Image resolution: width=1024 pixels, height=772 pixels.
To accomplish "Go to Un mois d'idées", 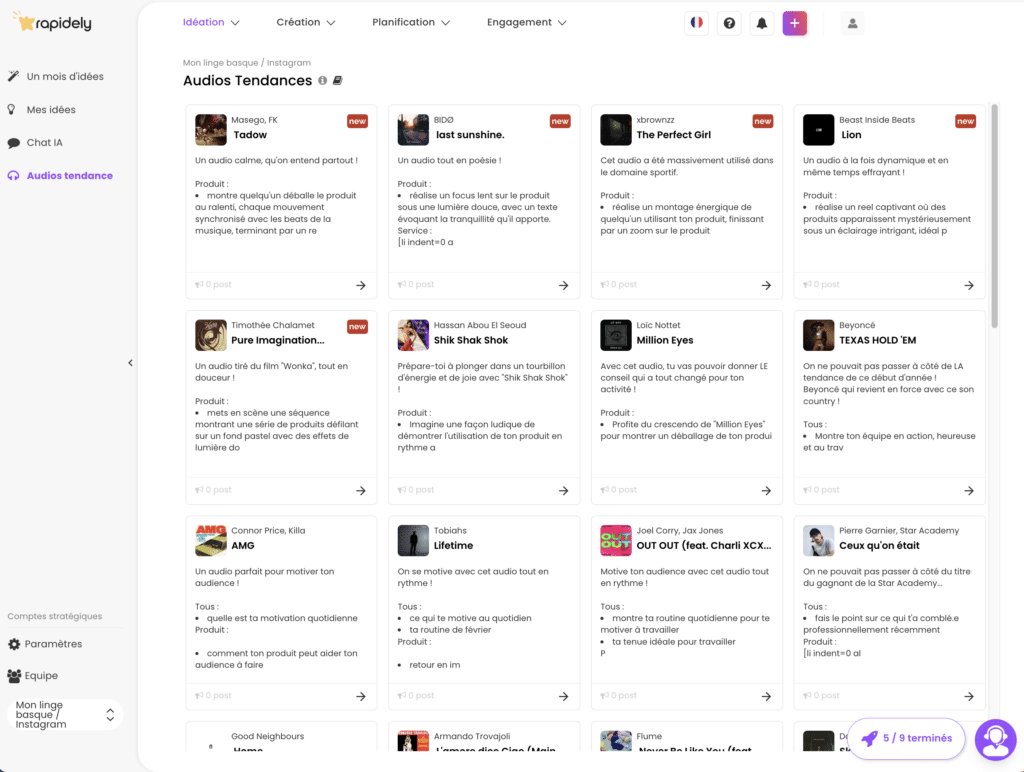I will 64,76.
